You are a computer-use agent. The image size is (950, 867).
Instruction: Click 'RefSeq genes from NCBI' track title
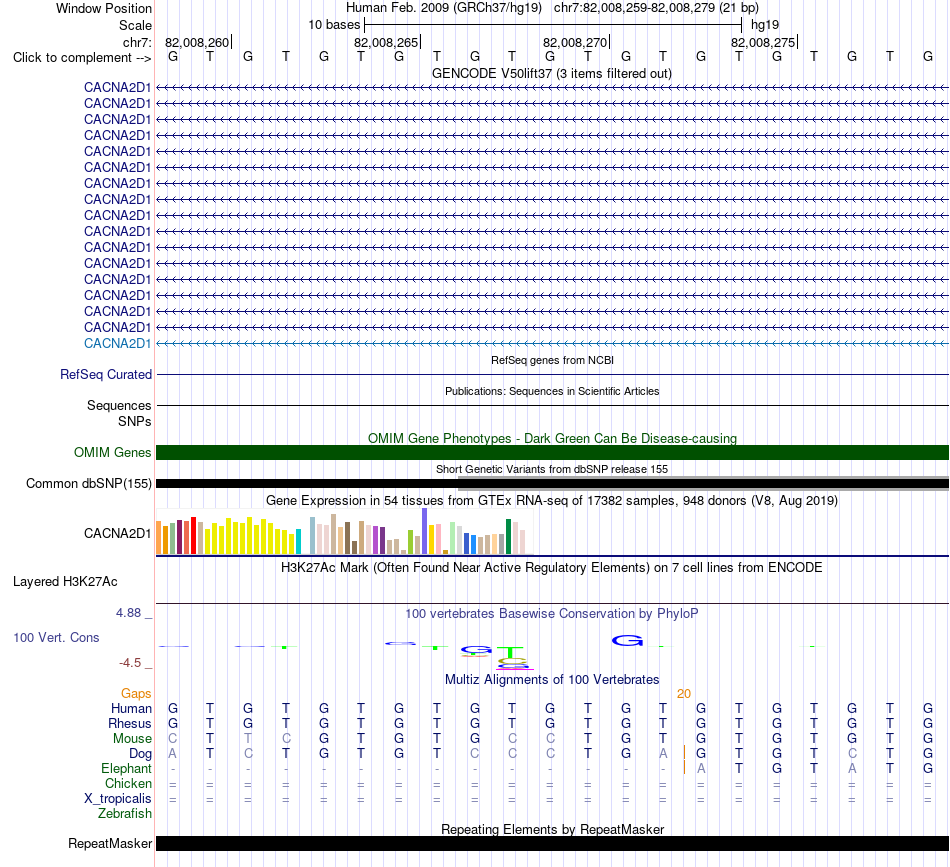(x=552, y=360)
